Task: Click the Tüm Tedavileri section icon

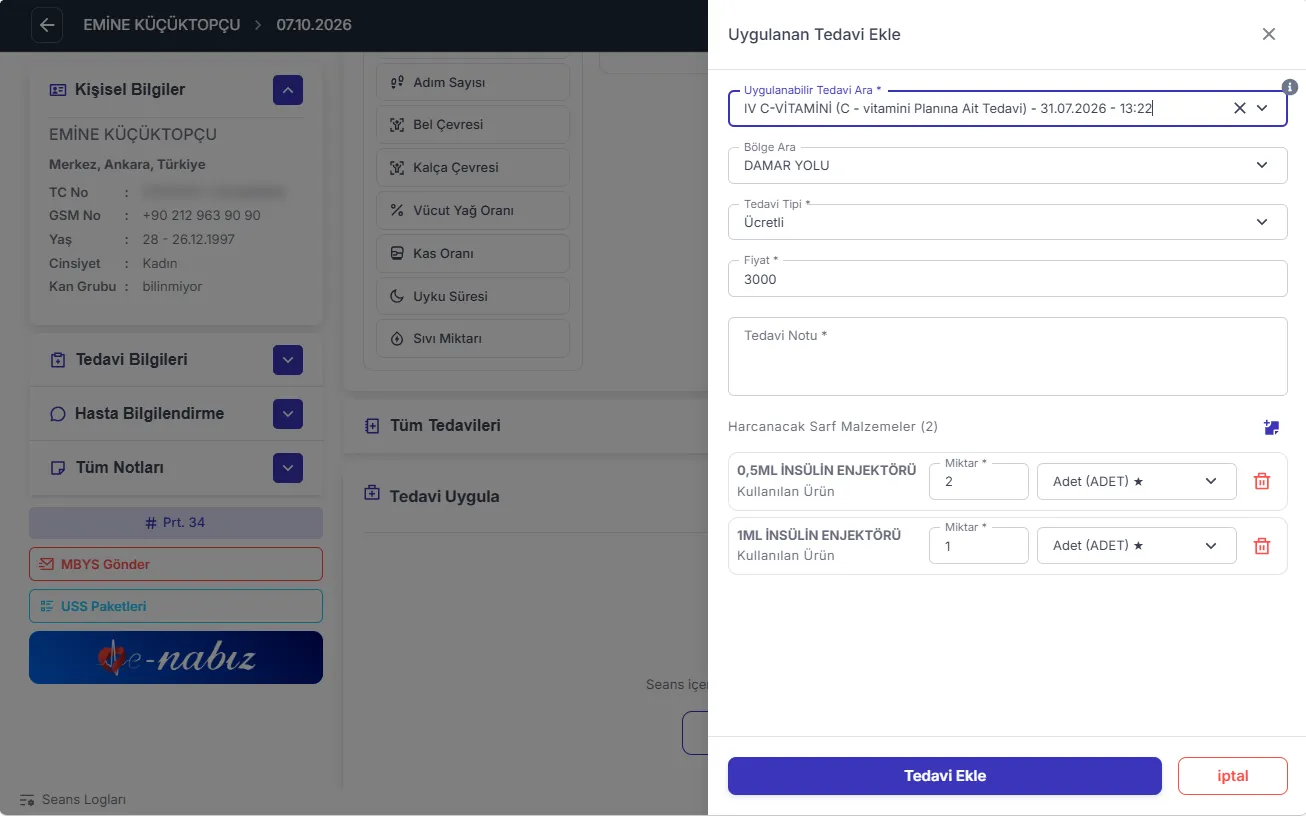Action: pyautogui.click(x=372, y=426)
